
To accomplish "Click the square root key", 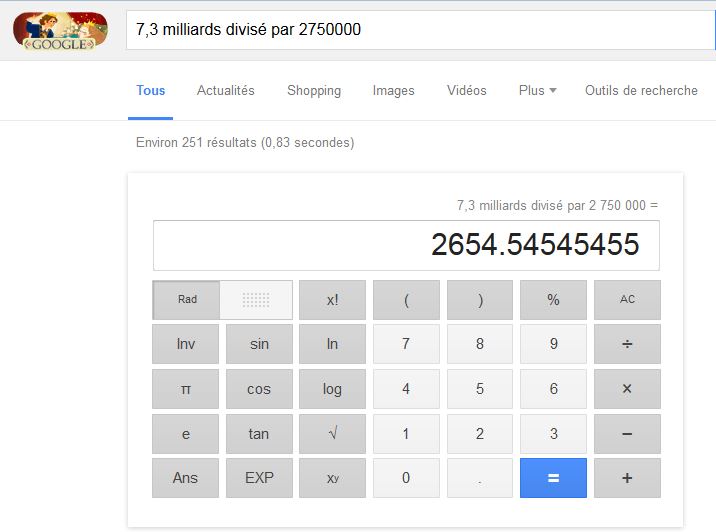I will point(332,434).
